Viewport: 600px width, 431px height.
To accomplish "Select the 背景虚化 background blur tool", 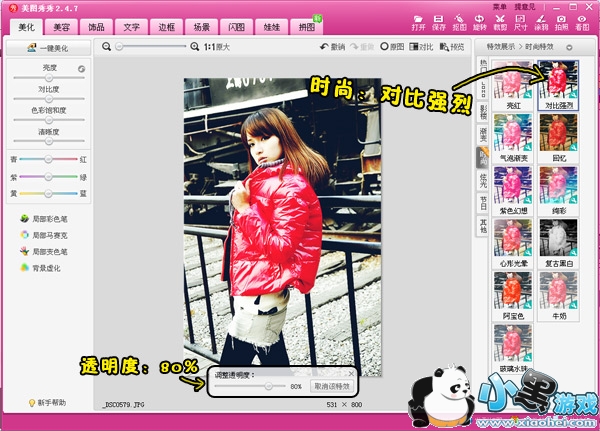I will click(40, 268).
